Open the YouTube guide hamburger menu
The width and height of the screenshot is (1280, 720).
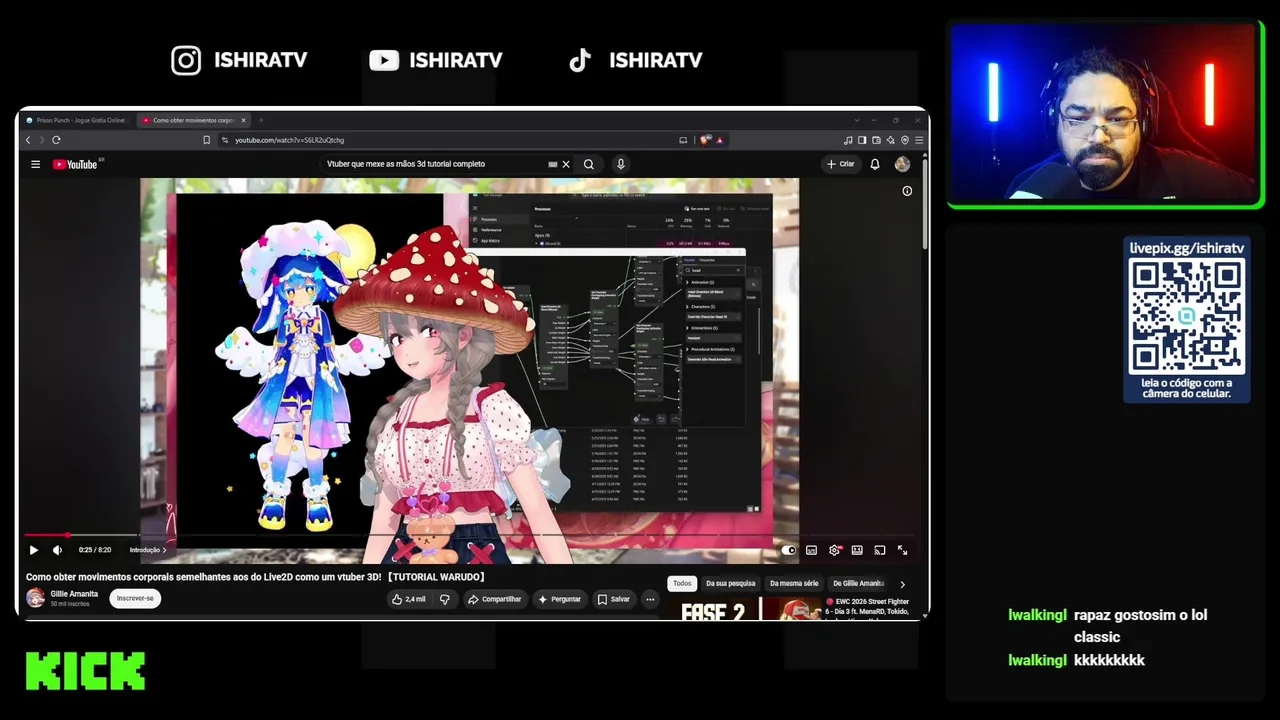(35, 164)
